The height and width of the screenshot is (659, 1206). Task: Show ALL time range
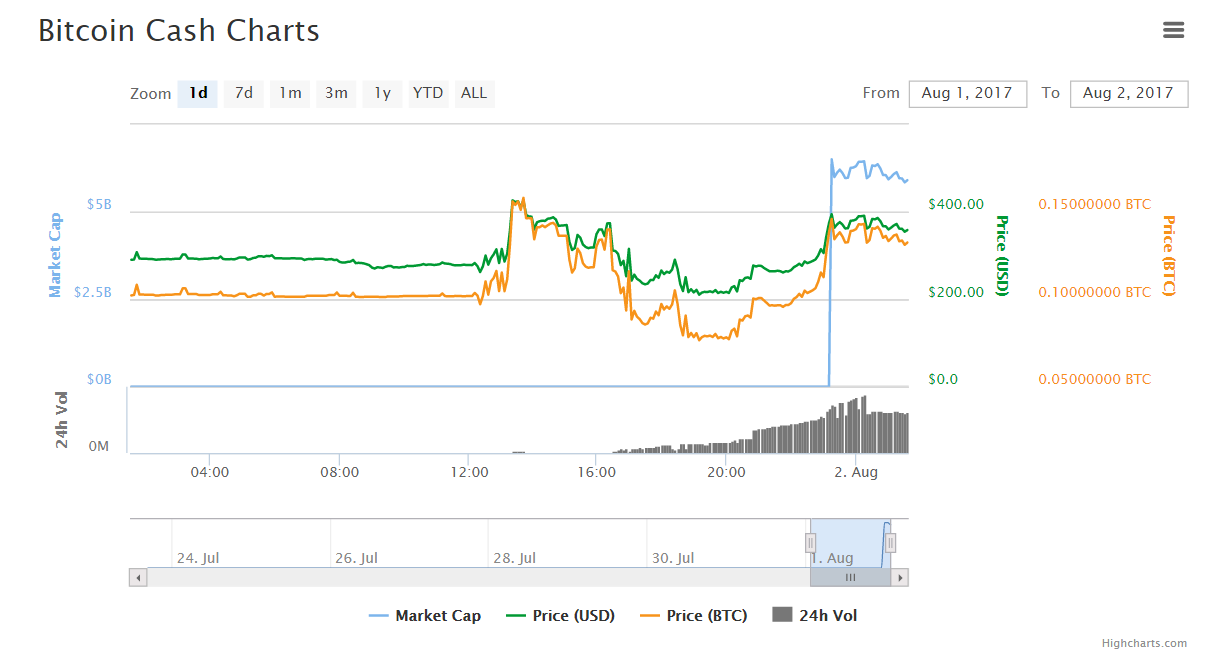pyautogui.click(x=474, y=93)
